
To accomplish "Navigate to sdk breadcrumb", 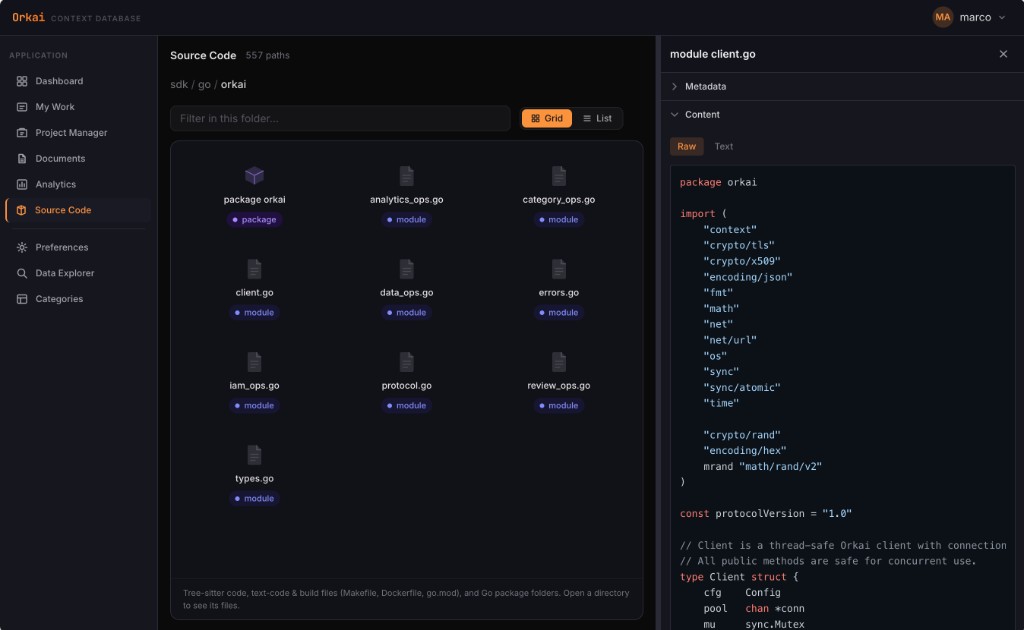I will pyautogui.click(x=179, y=84).
